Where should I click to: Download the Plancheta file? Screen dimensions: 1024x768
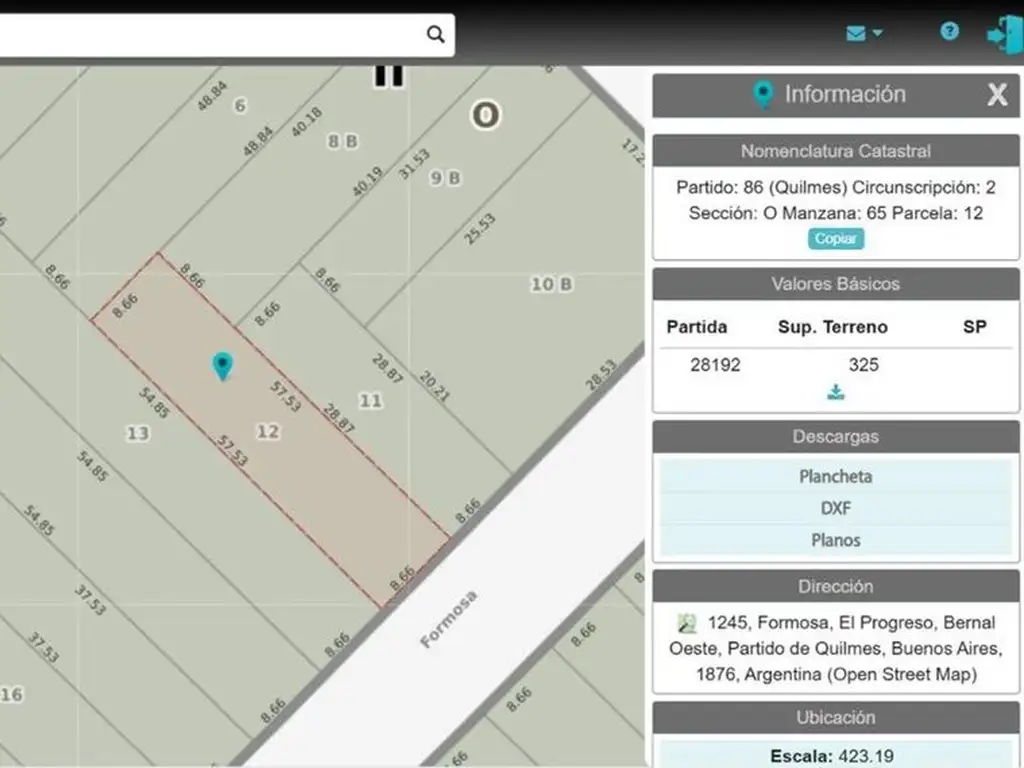[835, 476]
